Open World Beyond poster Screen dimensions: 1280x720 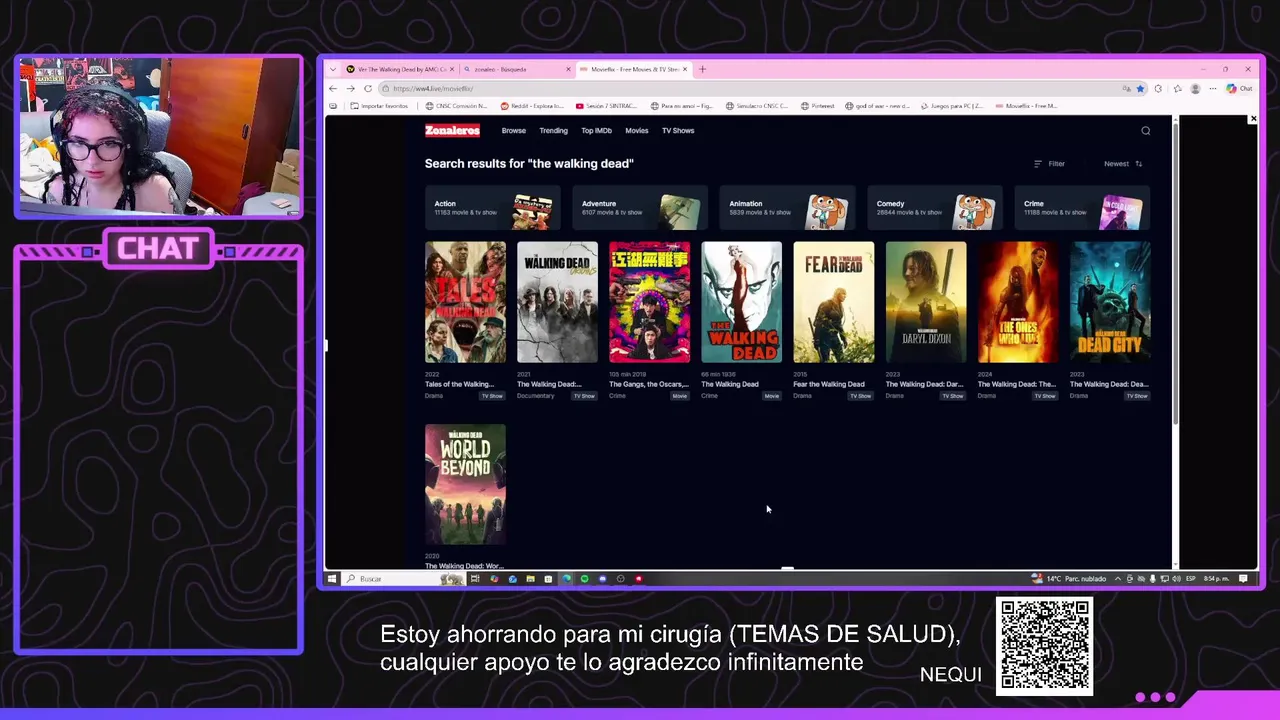(x=465, y=485)
